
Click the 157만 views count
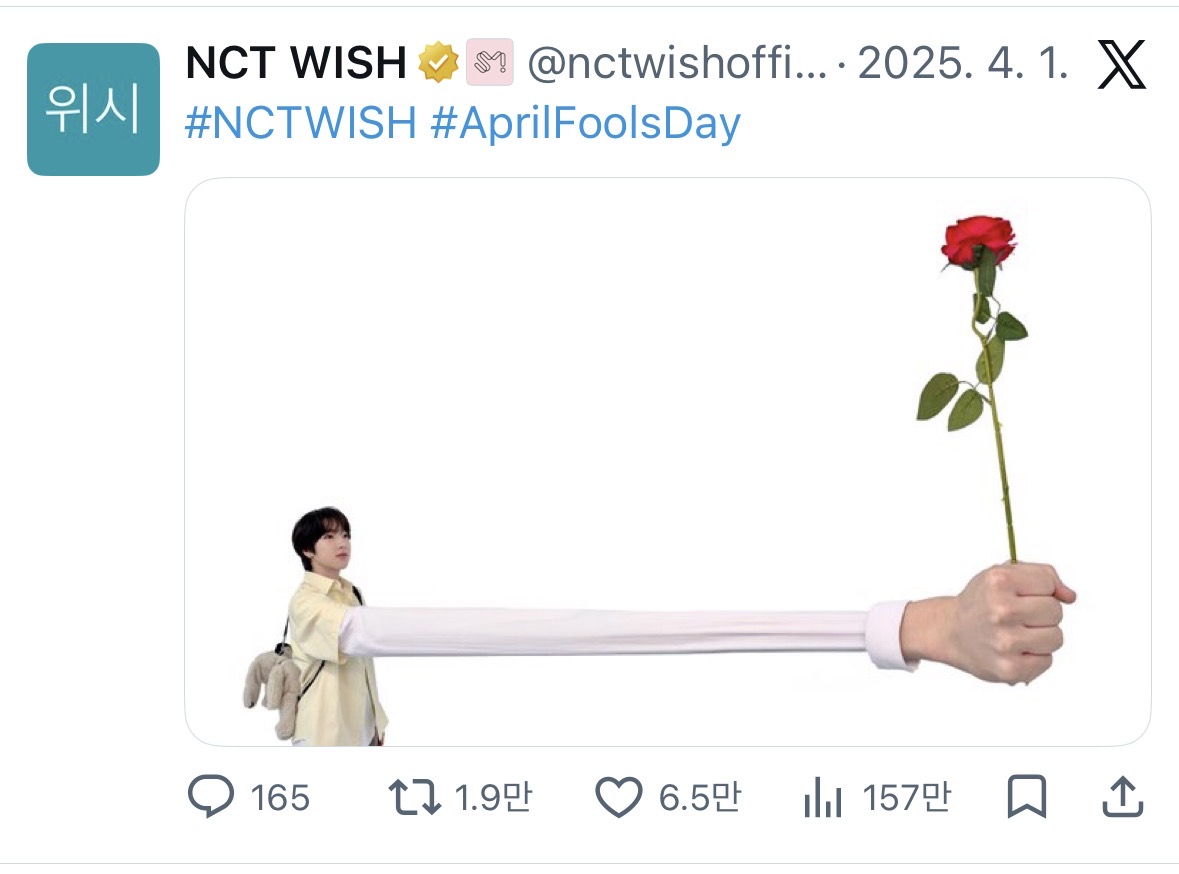click(907, 799)
